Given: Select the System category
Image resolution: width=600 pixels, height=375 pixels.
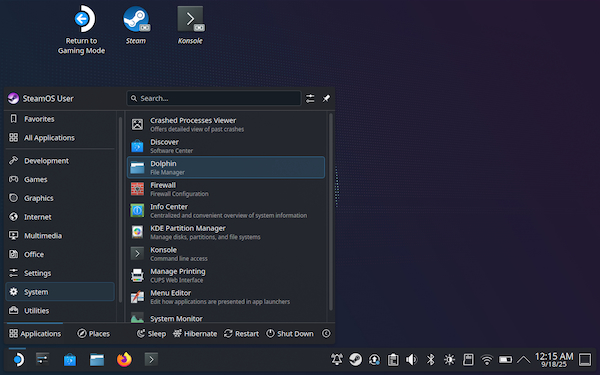Looking at the screenshot, I should click(60, 292).
